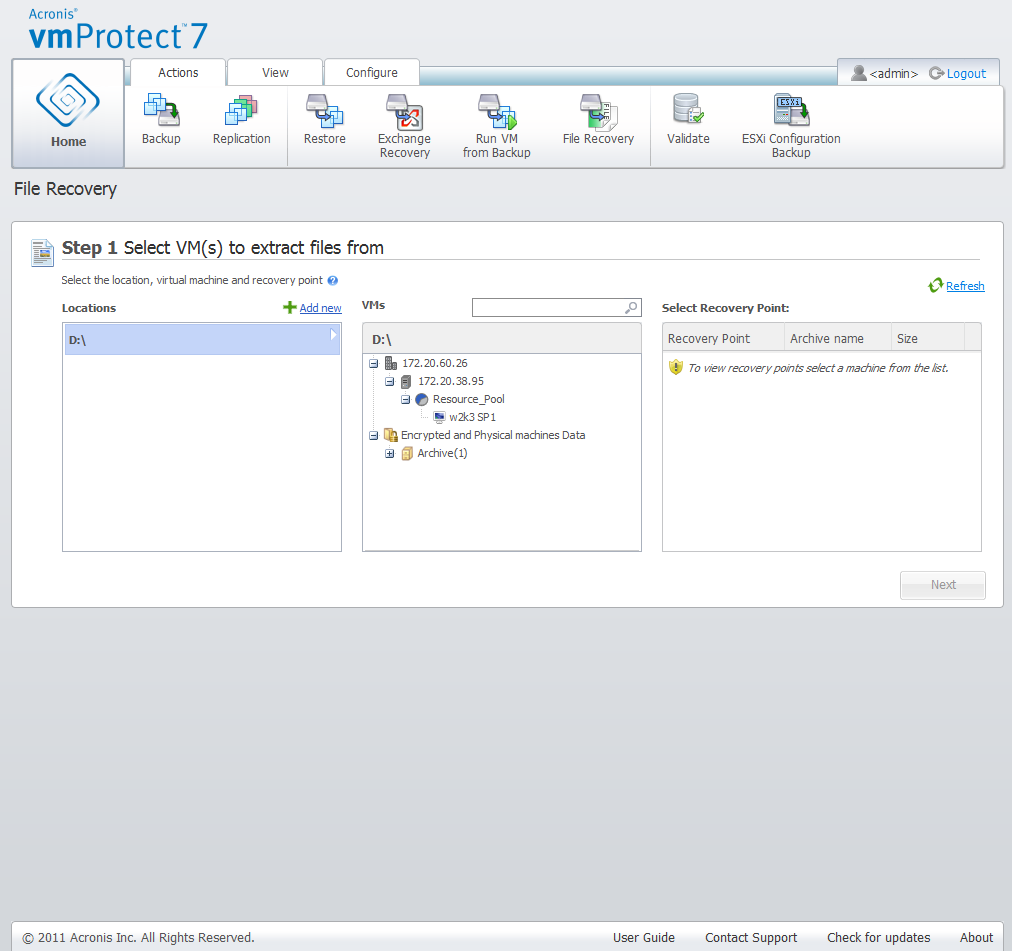Click the Step 1 document icon

click(x=43, y=252)
